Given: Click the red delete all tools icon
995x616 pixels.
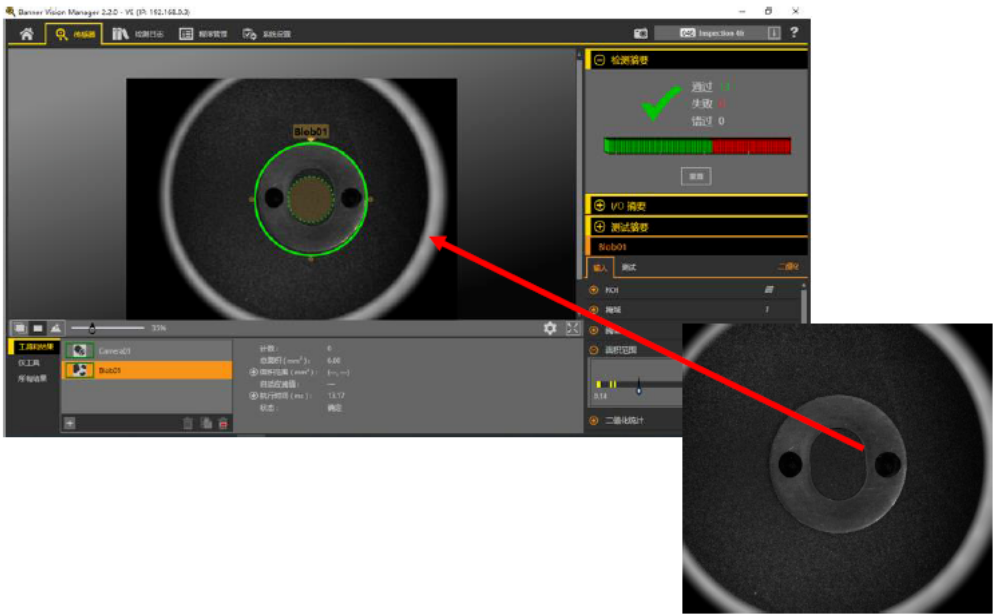Looking at the screenshot, I should 223,423.
